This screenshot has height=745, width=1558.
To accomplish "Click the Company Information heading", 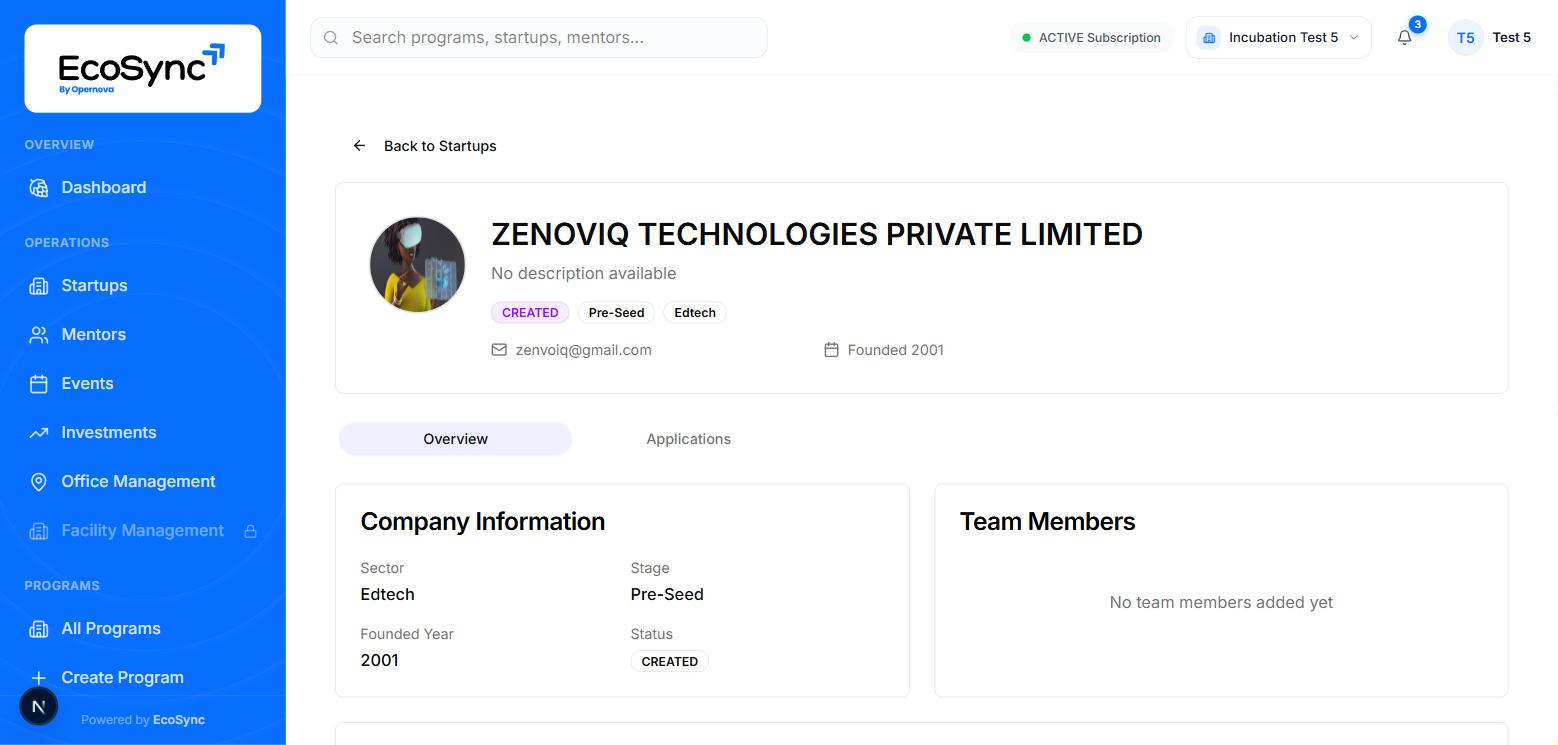I will [482, 521].
